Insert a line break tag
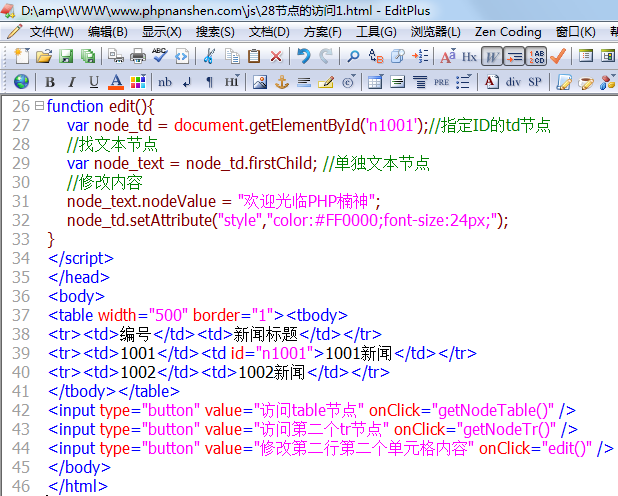The width and height of the screenshot is (618, 496). 187,82
